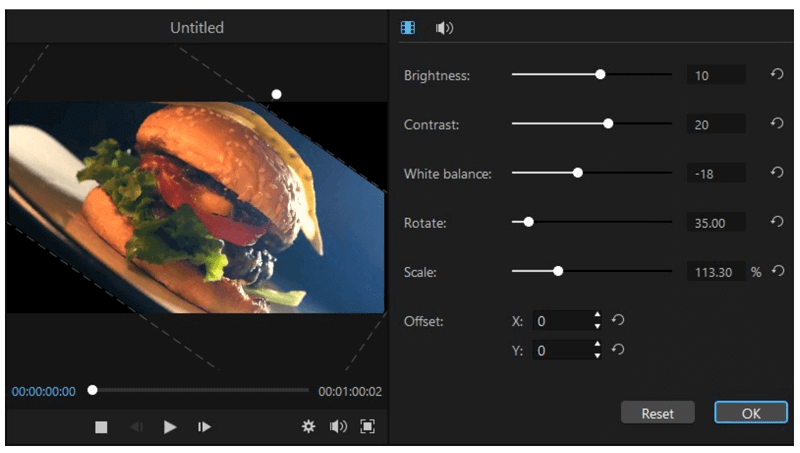Click the Scale value field showing 113.30
This screenshot has height=453, width=800.
coord(716,271)
